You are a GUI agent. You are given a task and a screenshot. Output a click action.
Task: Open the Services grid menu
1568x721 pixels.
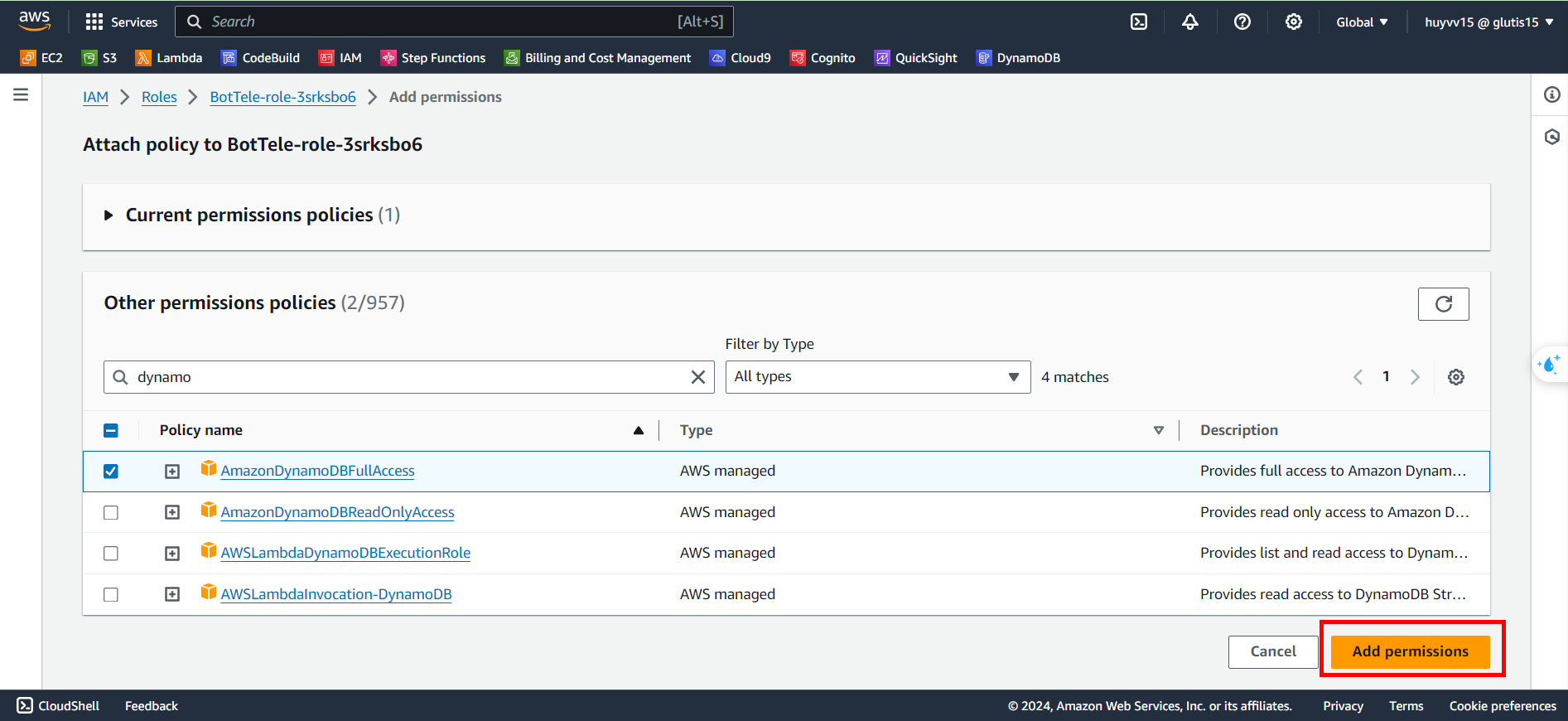(x=121, y=22)
